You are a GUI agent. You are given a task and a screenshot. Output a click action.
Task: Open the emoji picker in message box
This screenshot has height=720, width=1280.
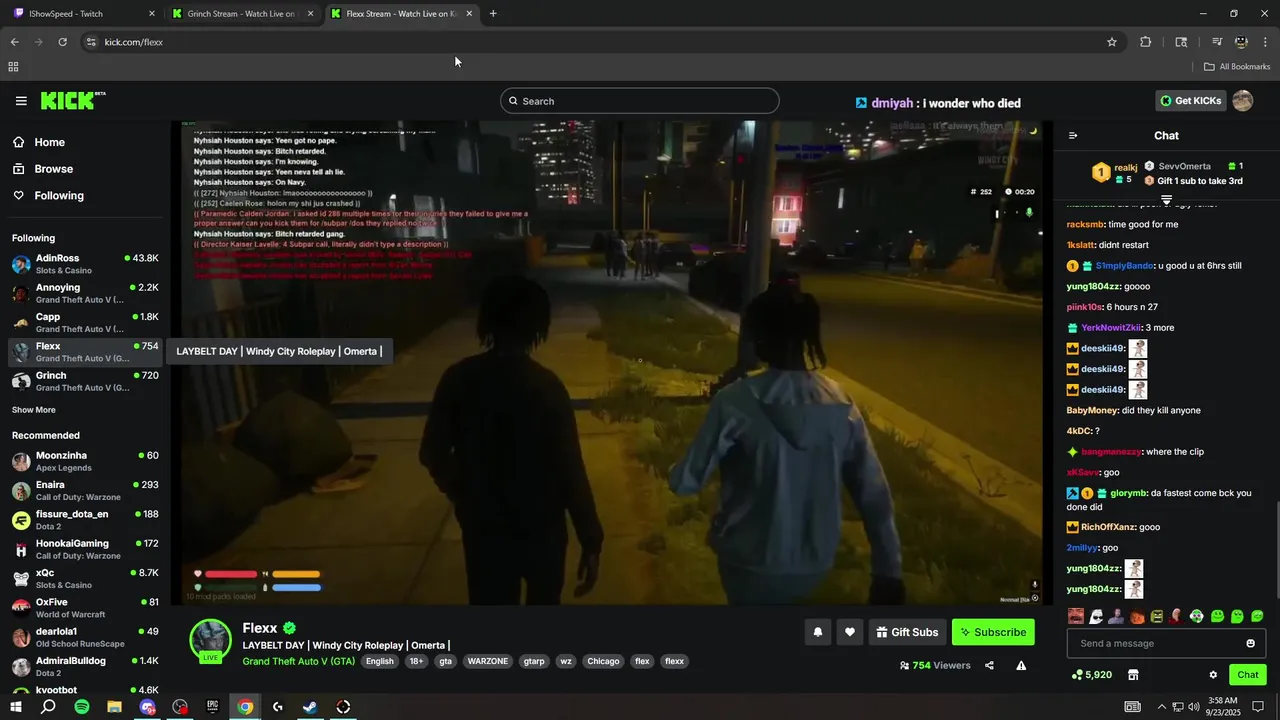[x=1250, y=643]
